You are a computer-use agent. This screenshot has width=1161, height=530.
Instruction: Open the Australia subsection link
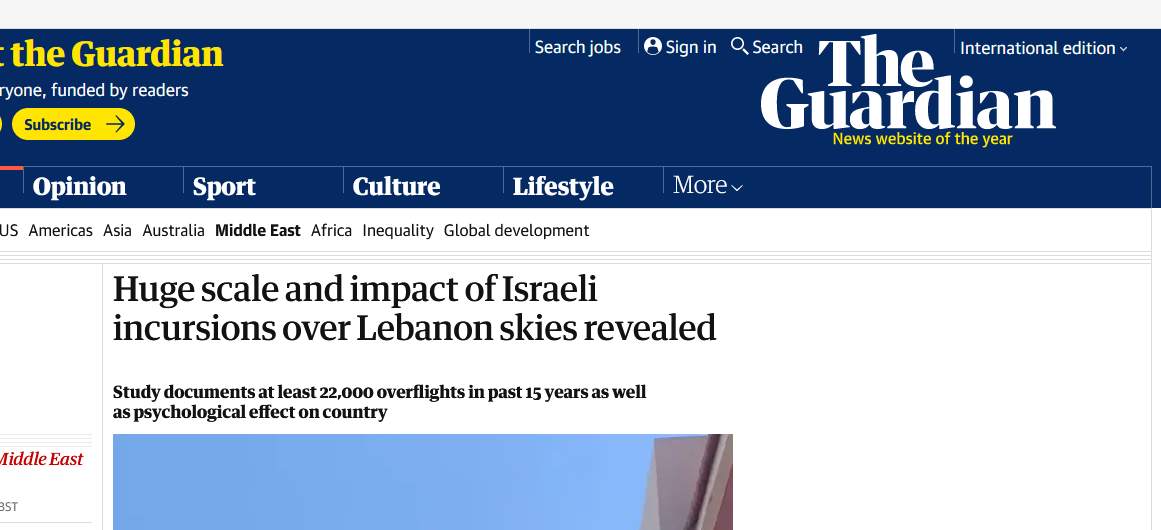[x=173, y=230]
